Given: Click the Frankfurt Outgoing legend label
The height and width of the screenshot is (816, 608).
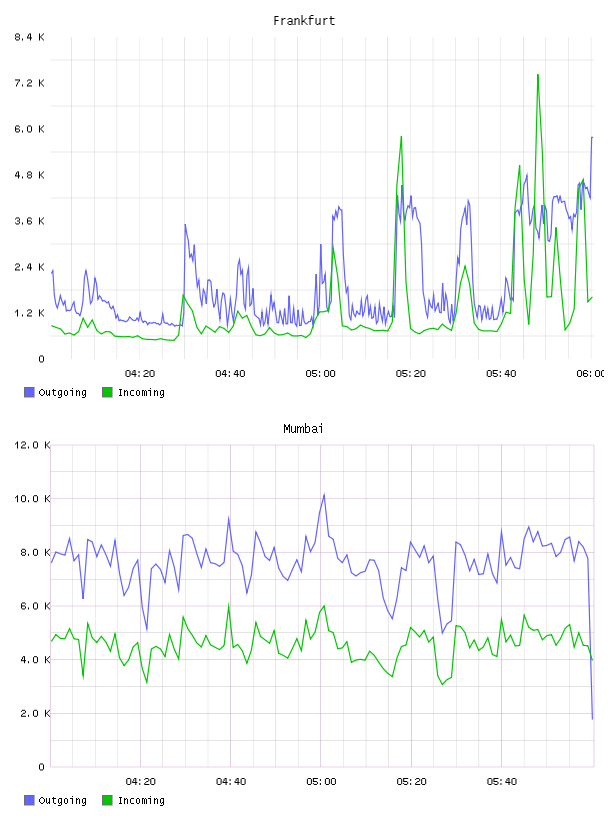Looking at the screenshot, I should click(62, 392).
